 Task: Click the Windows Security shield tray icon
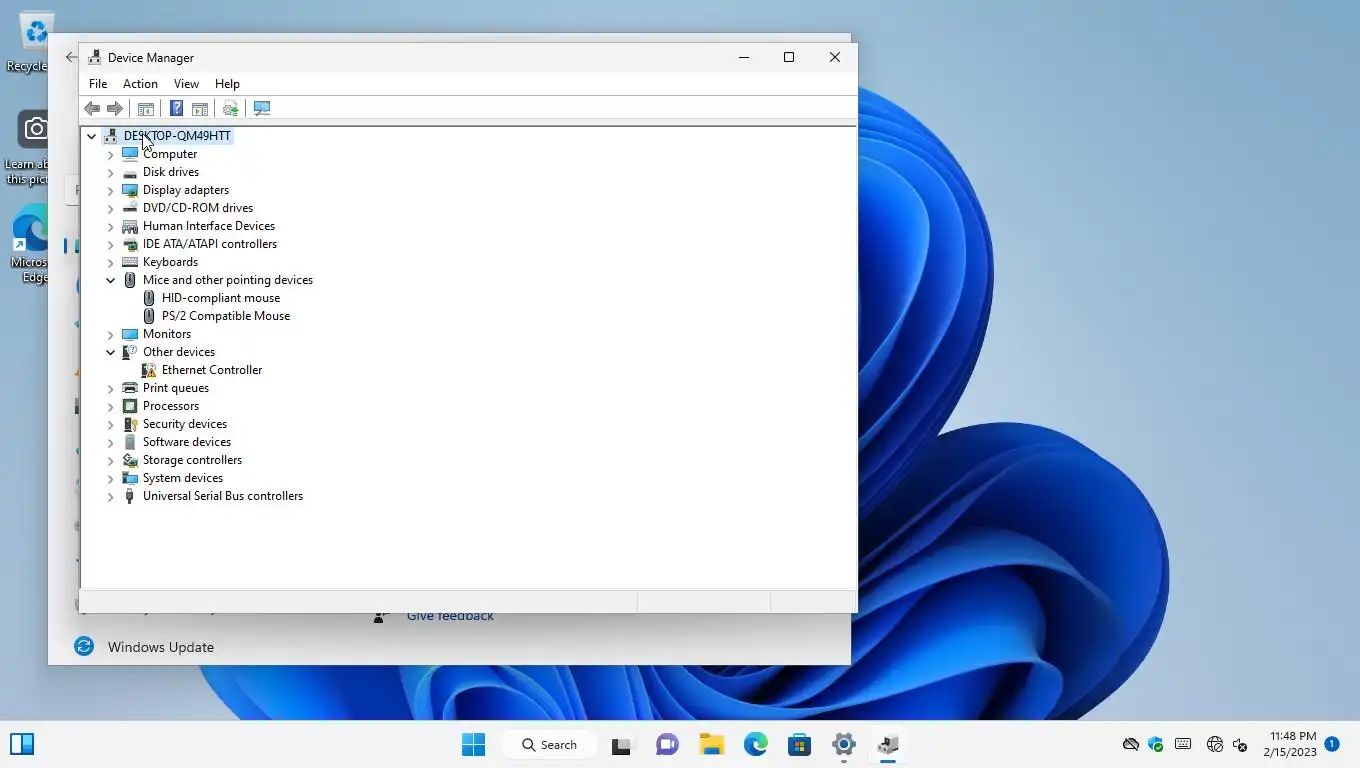click(x=1156, y=744)
